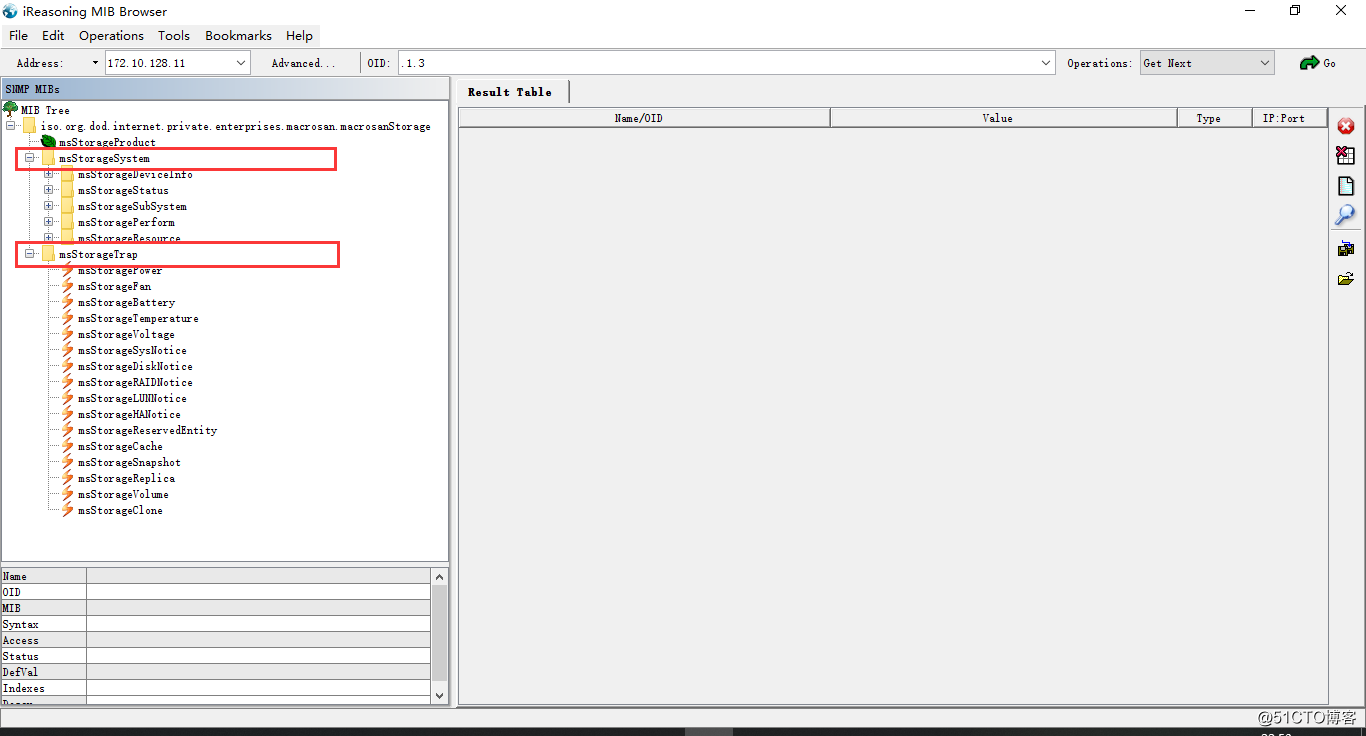Click the msStorageSystem folder icon
Screen dimensions: 1366x736
click(48, 158)
